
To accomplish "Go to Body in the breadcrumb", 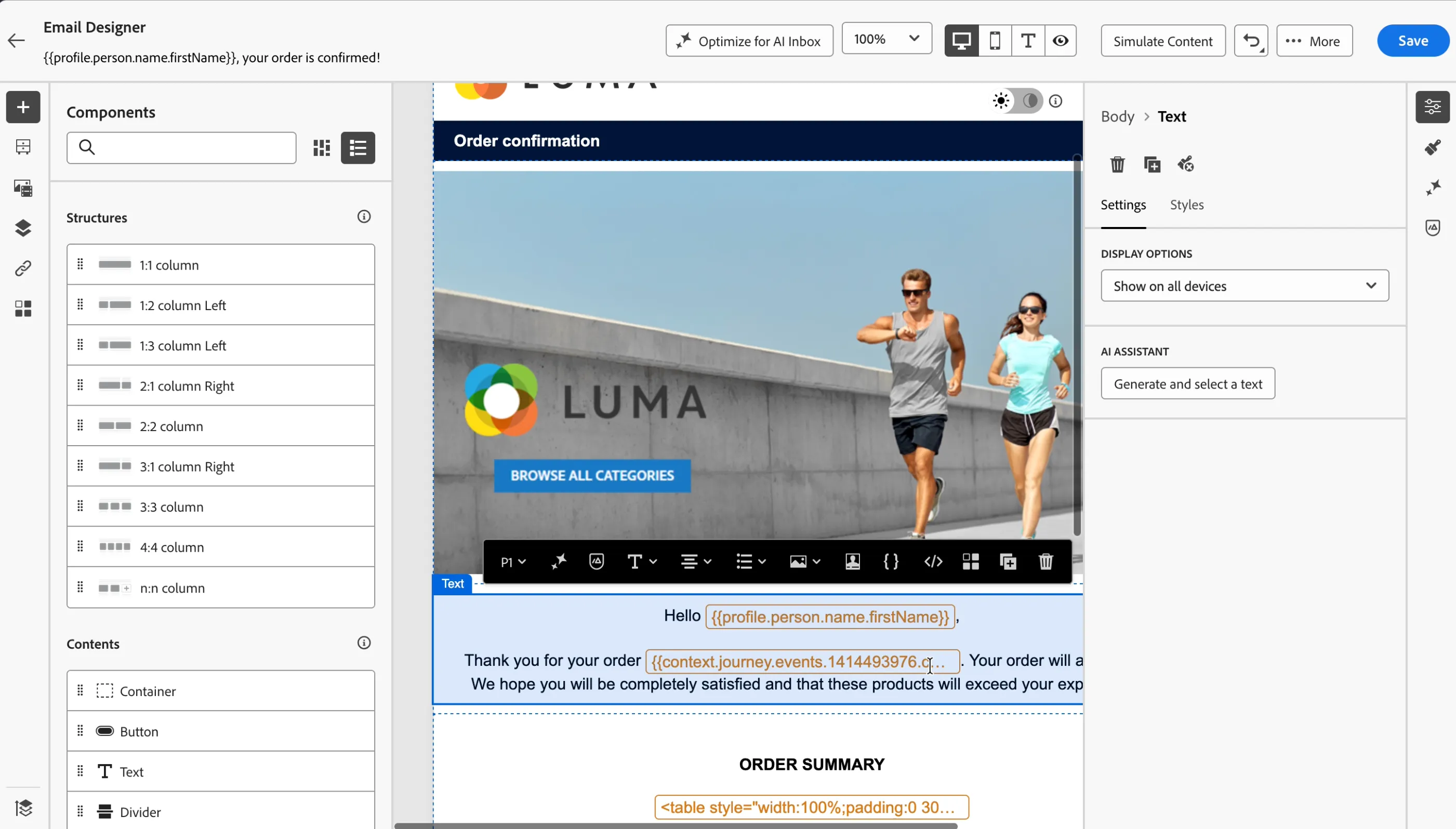I will [x=1117, y=117].
